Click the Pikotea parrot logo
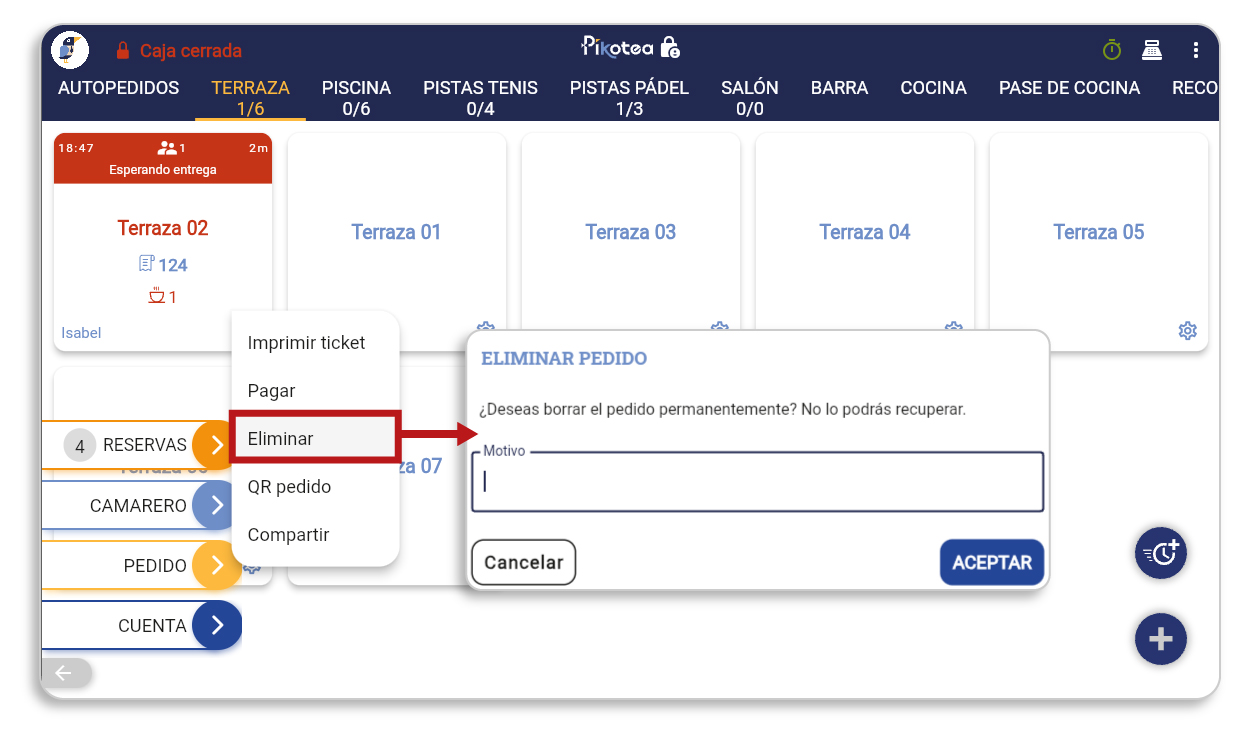The height and width of the screenshot is (739, 1245). [x=70, y=50]
